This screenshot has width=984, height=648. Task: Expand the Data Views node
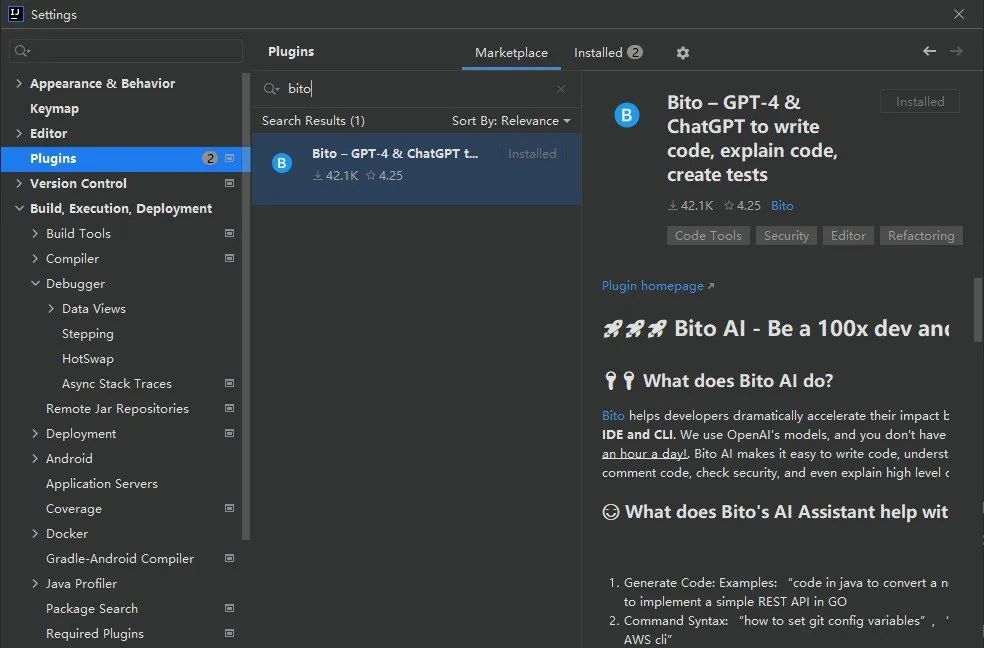(x=51, y=309)
